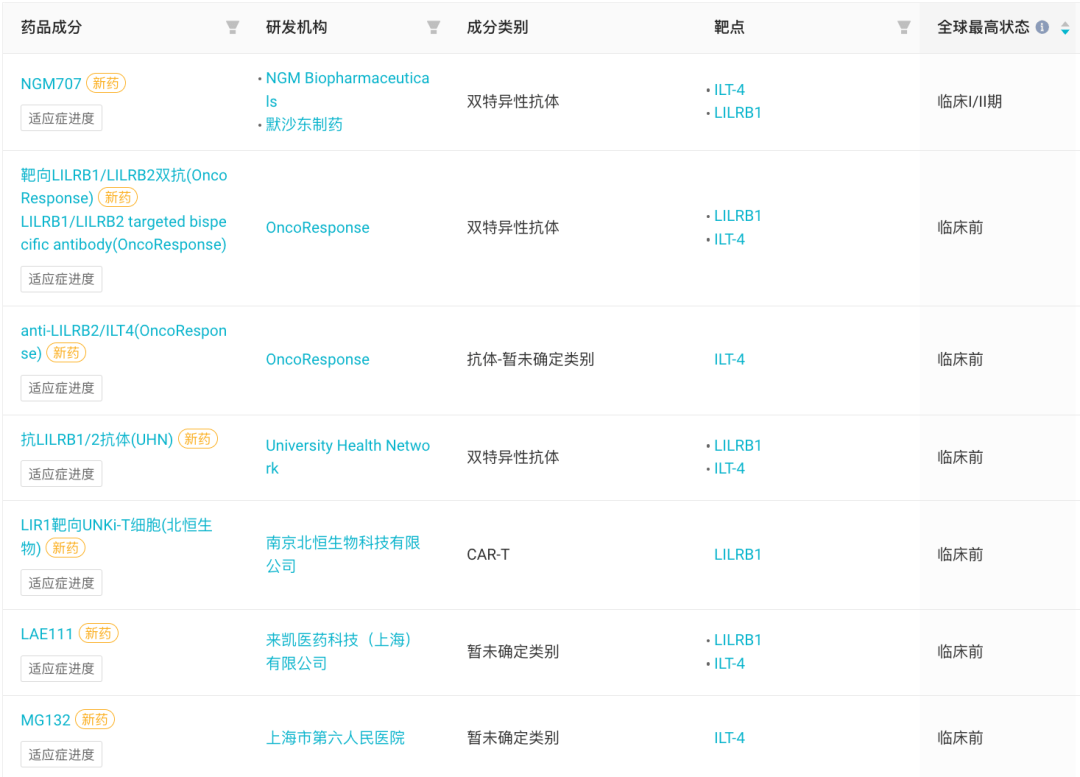Open filter for 靶点 column
Screen dimensions: 1080x777
[903, 28]
